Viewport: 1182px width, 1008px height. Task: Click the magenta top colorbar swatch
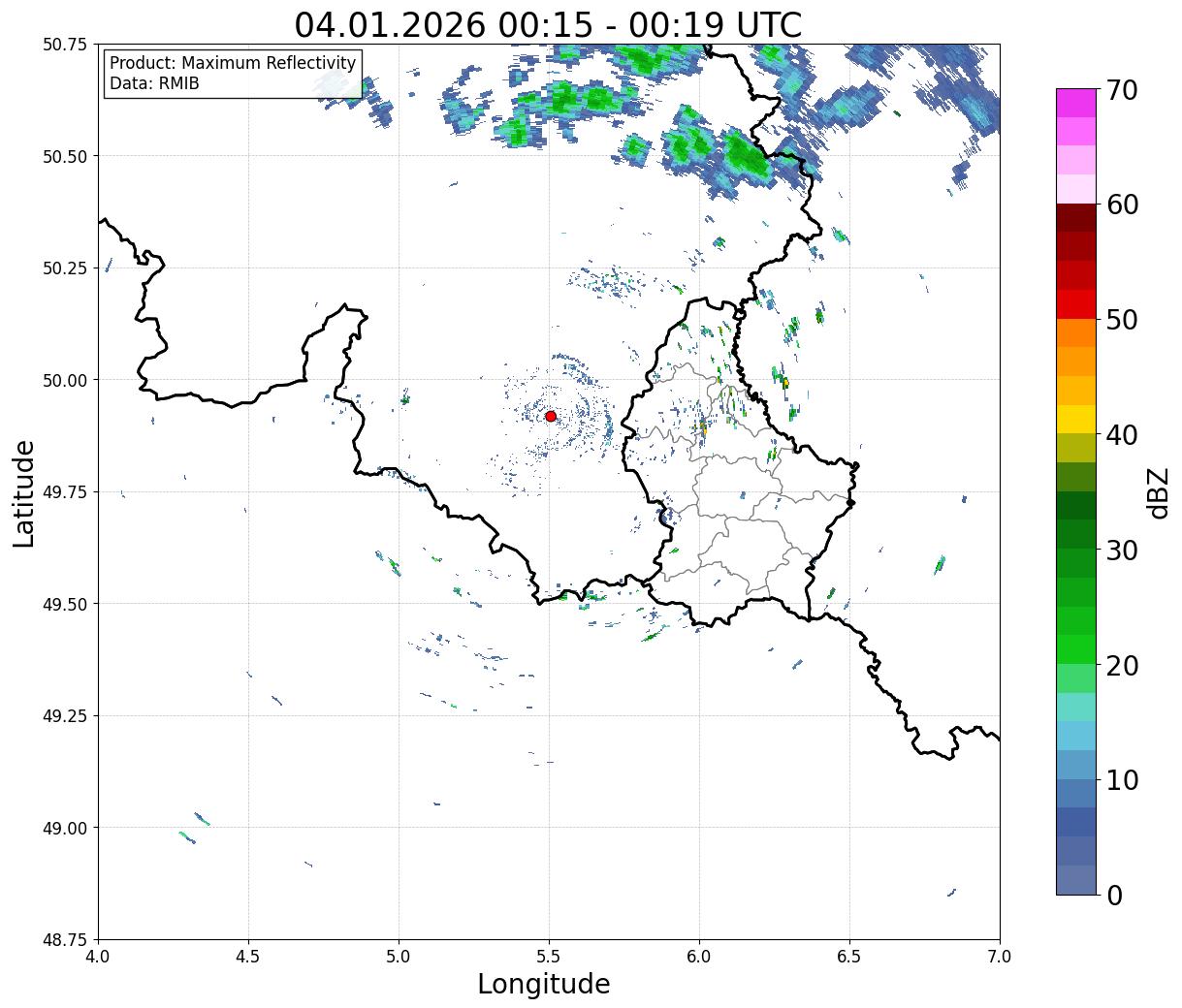pyautogui.click(x=1076, y=103)
